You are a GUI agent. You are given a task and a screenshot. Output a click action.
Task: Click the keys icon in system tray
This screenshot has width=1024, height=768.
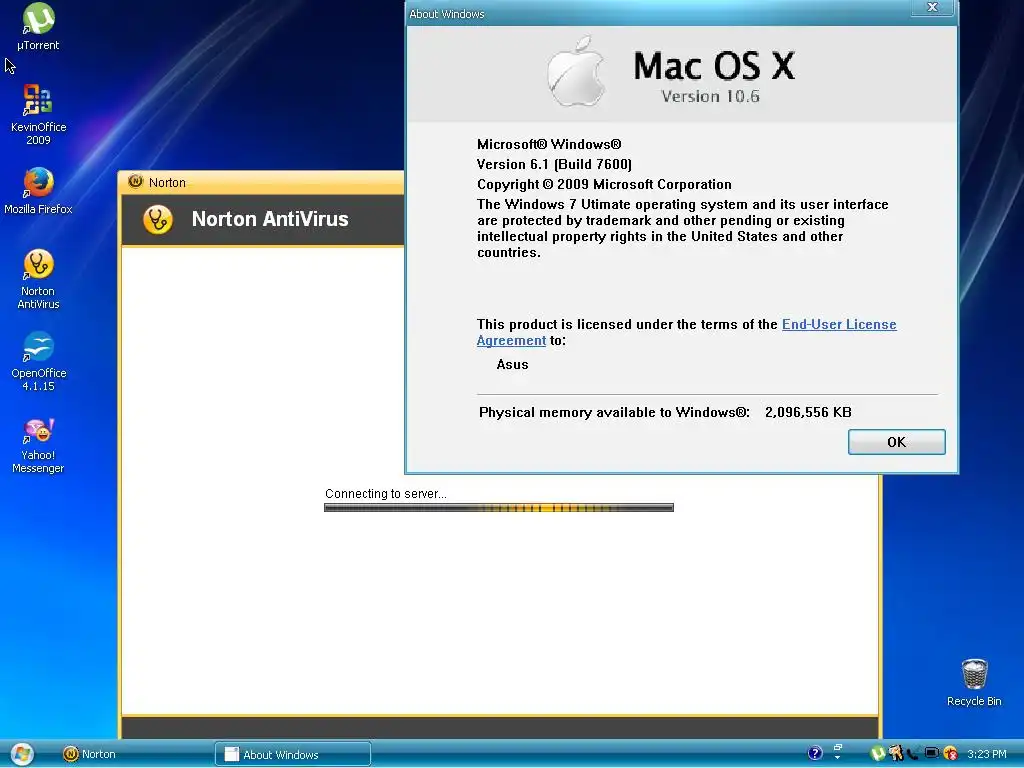tap(896, 753)
